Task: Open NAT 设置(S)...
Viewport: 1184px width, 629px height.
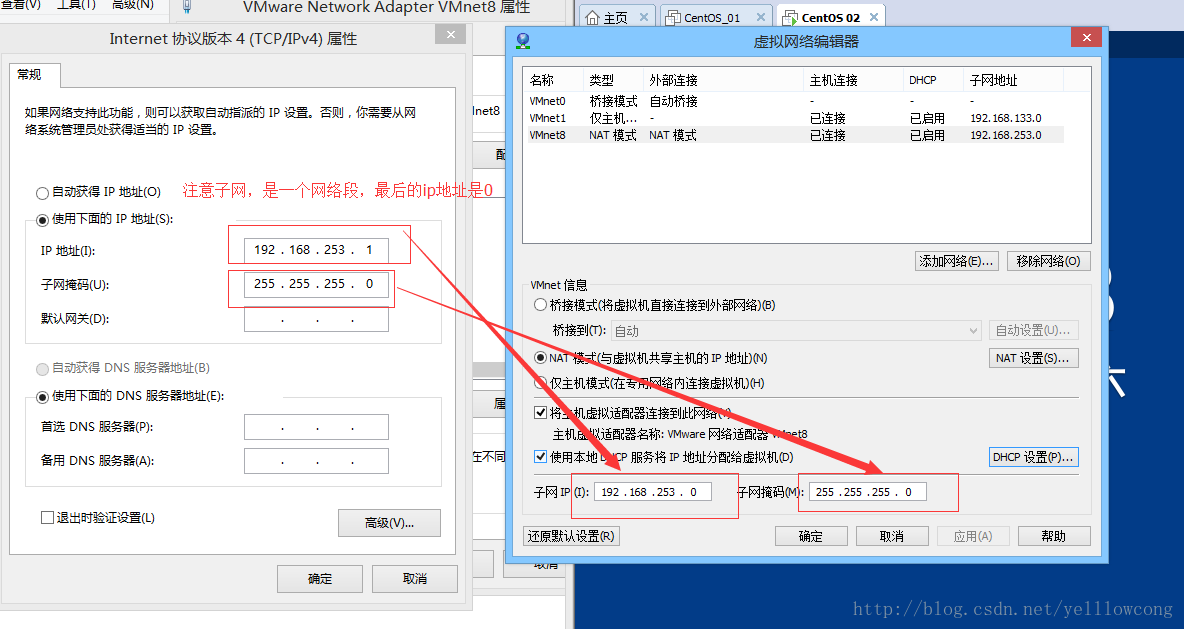Action: (x=1033, y=358)
